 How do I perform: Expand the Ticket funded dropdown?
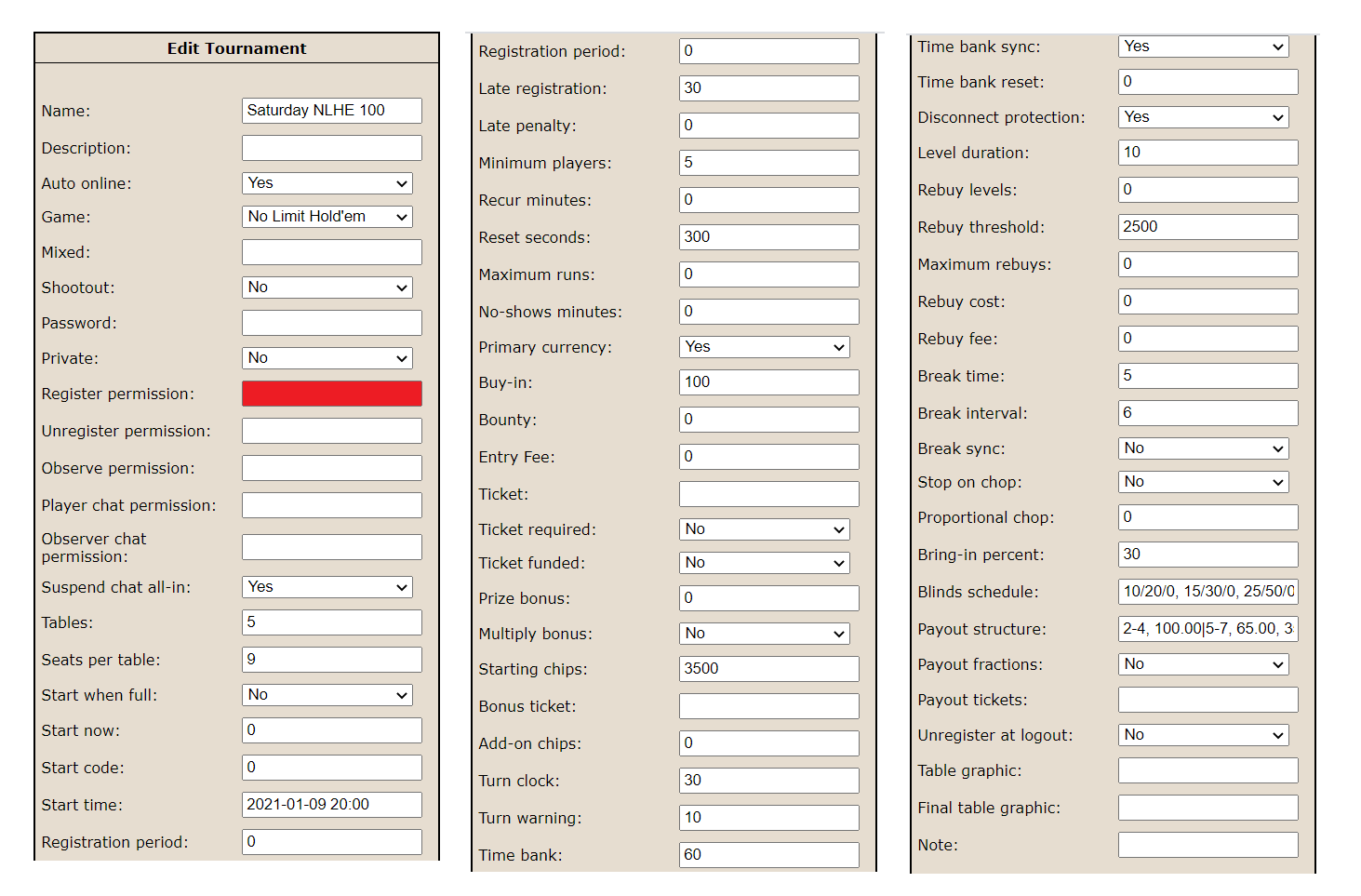763,562
